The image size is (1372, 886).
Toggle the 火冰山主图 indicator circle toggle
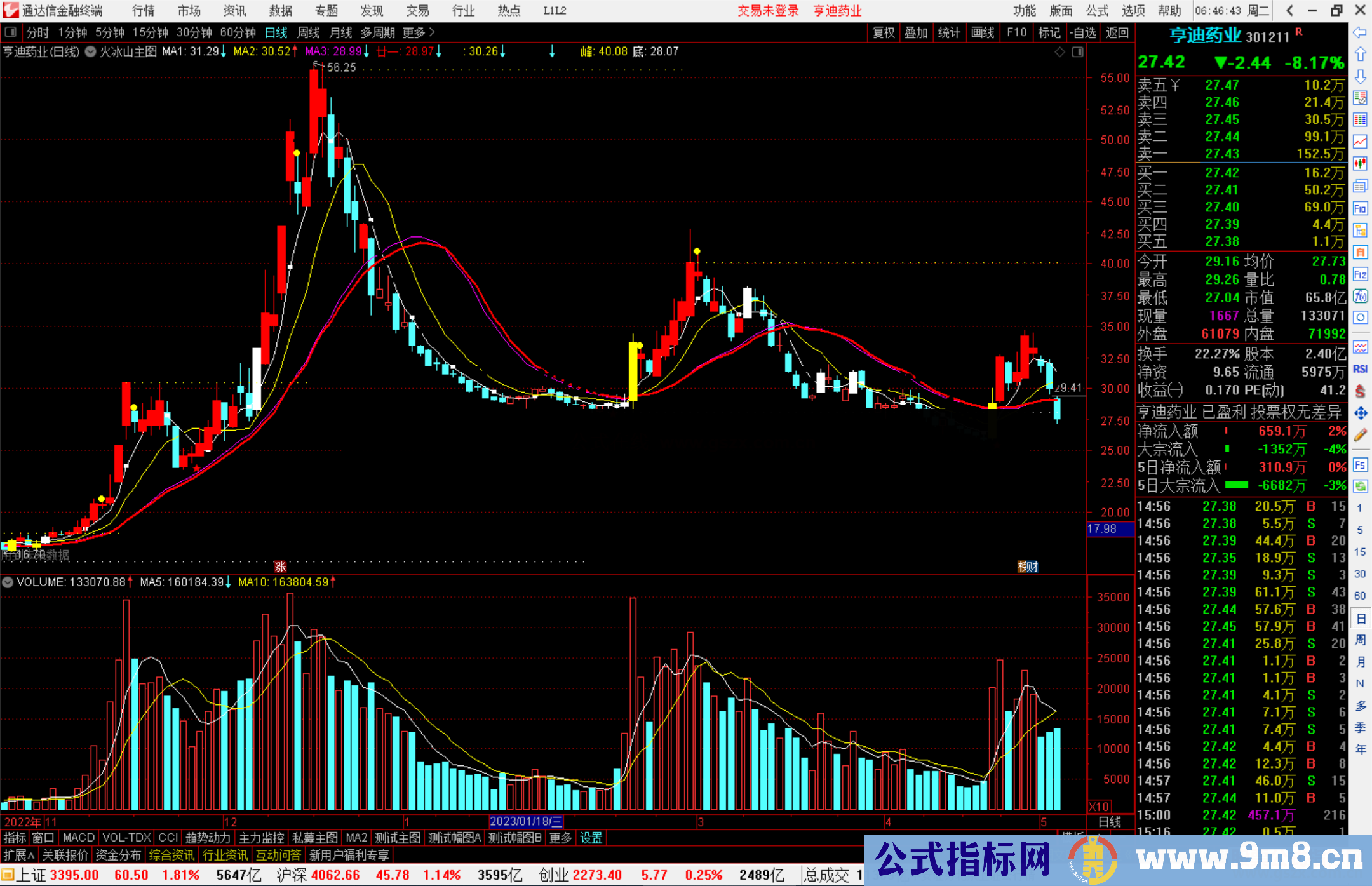91,52
